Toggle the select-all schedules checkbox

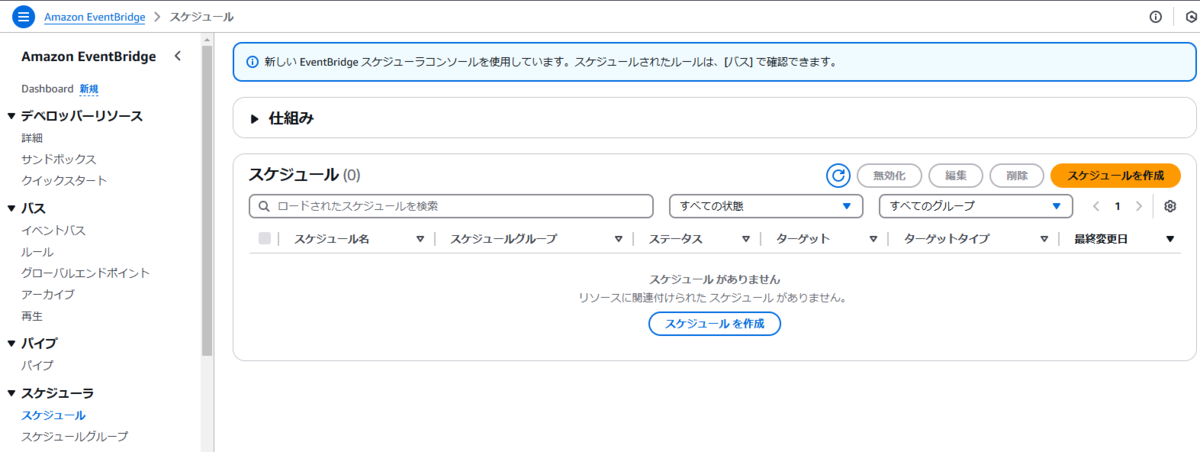[264, 238]
